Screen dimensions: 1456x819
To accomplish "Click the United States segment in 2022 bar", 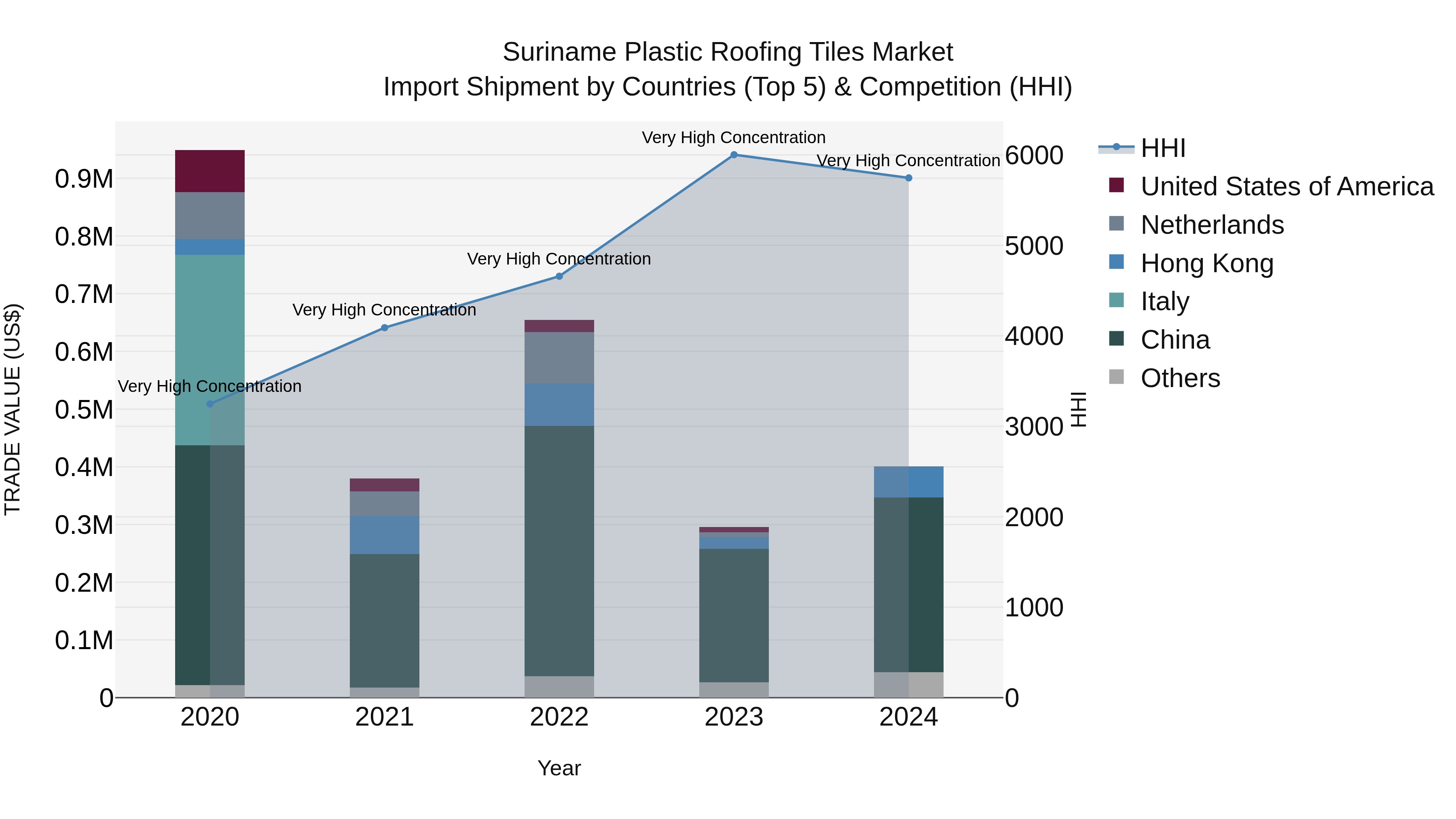I will point(559,326).
